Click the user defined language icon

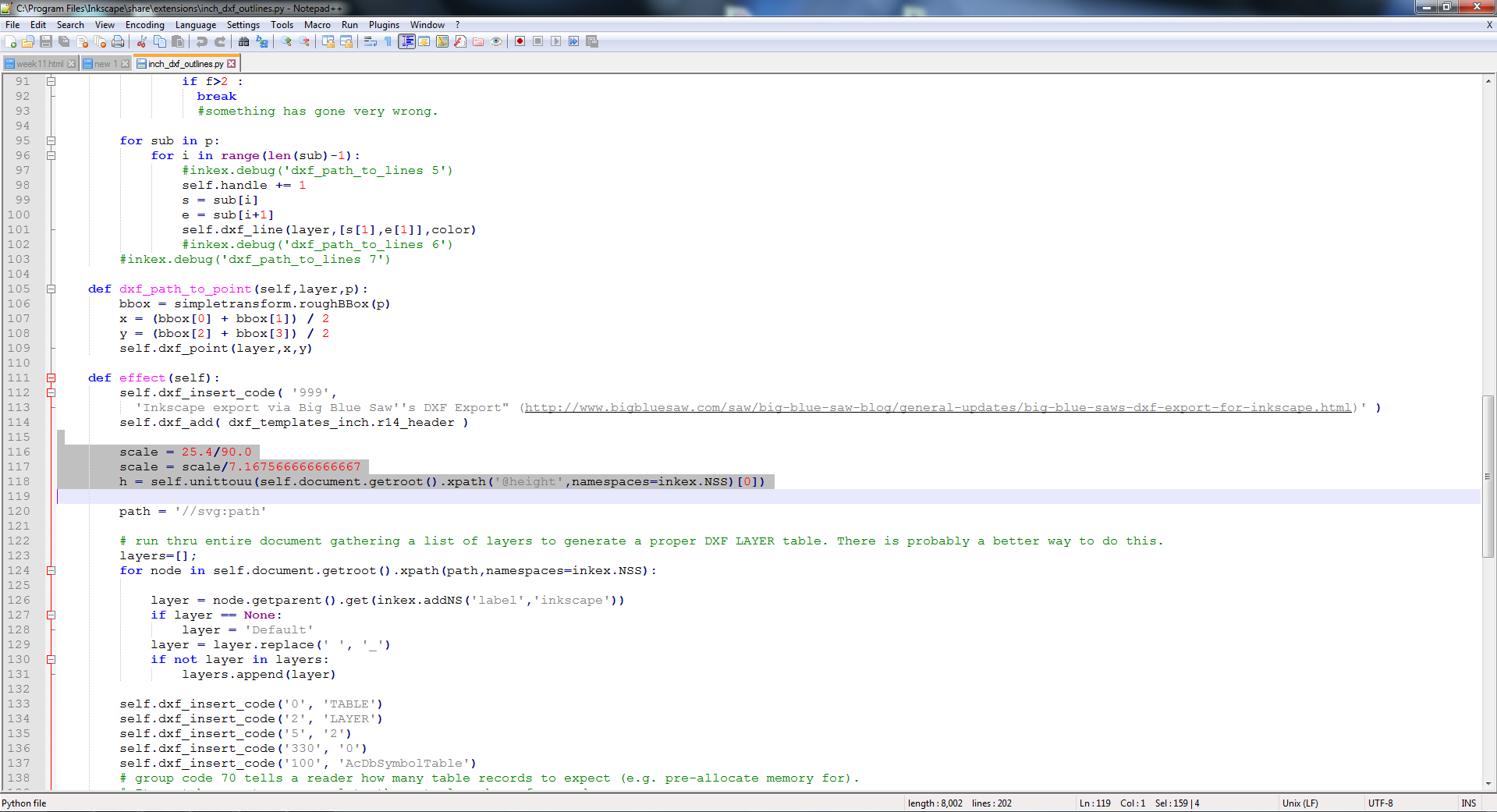424,41
